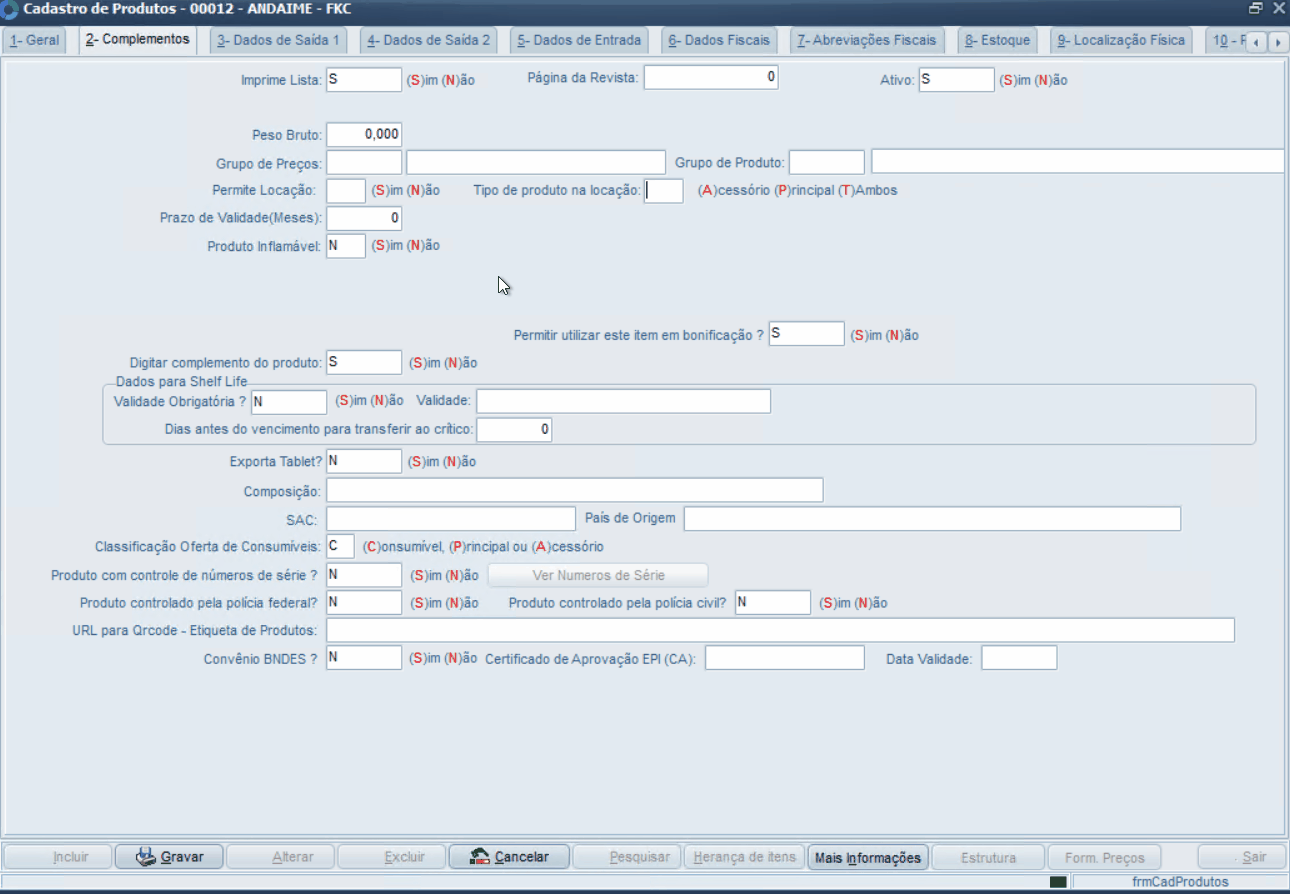Click the dark status indicator in status bar
The width and height of the screenshot is (1290, 894).
[1058, 882]
